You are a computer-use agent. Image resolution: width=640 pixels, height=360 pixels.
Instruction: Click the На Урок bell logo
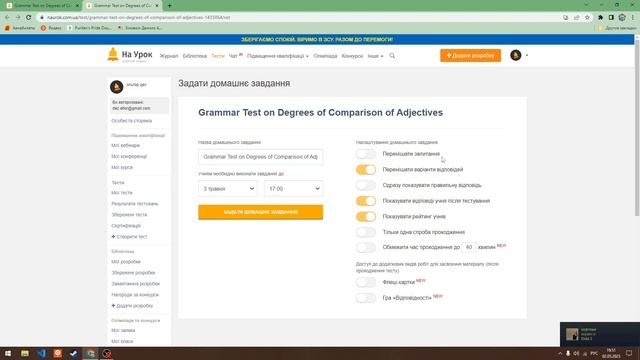point(113,54)
